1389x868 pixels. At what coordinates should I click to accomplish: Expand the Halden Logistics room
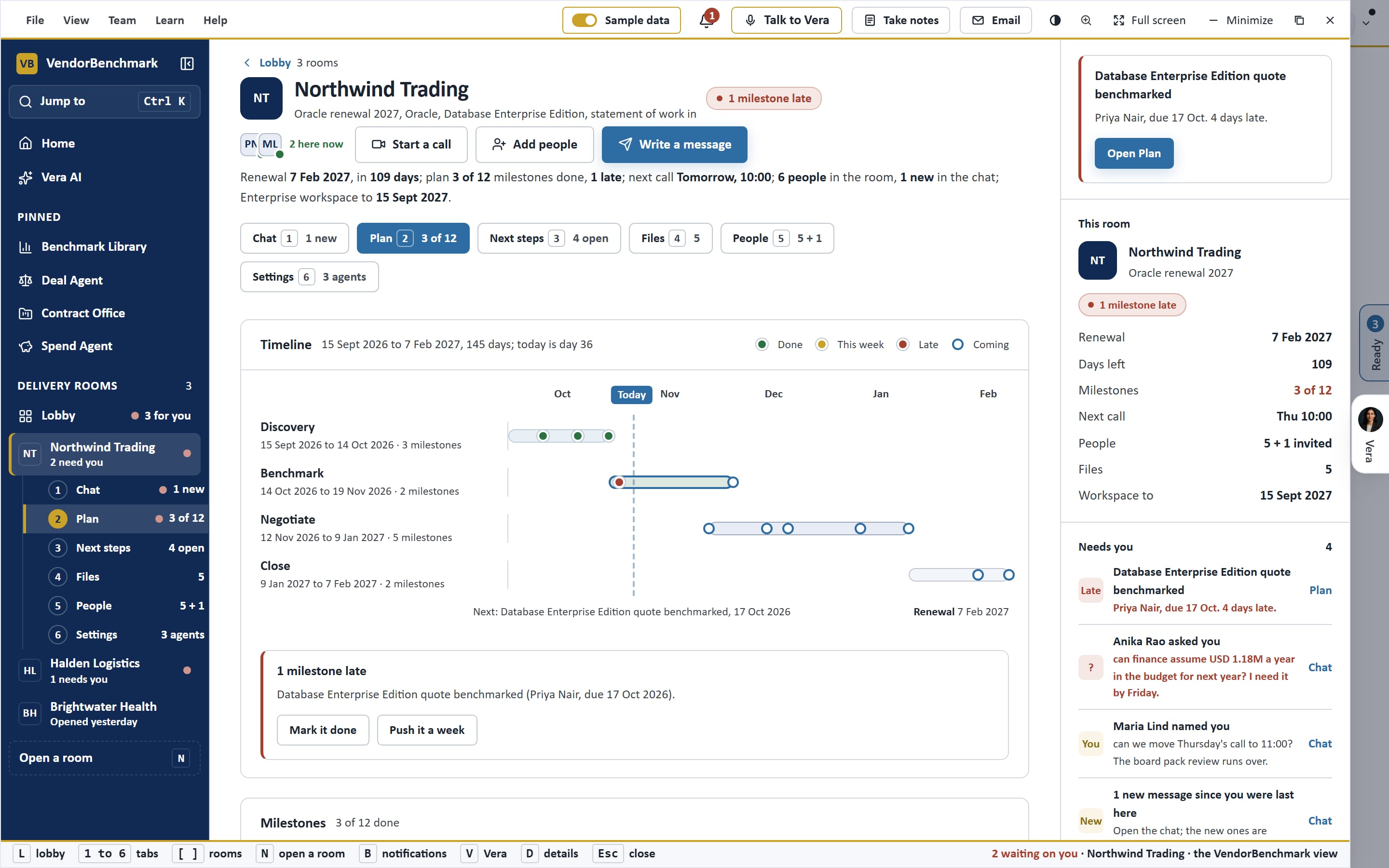click(105, 670)
